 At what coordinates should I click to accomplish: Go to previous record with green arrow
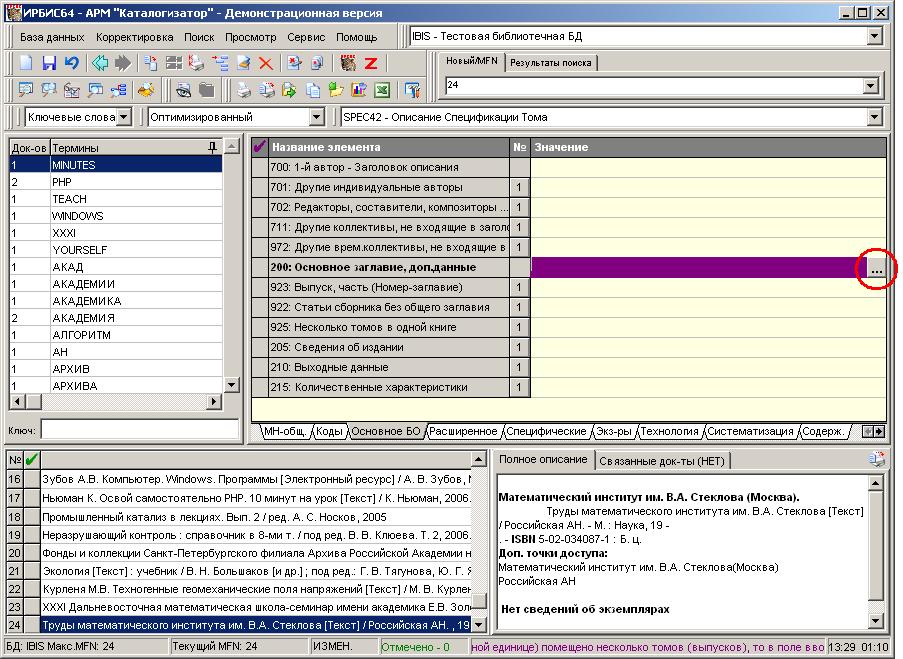point(100,63)
